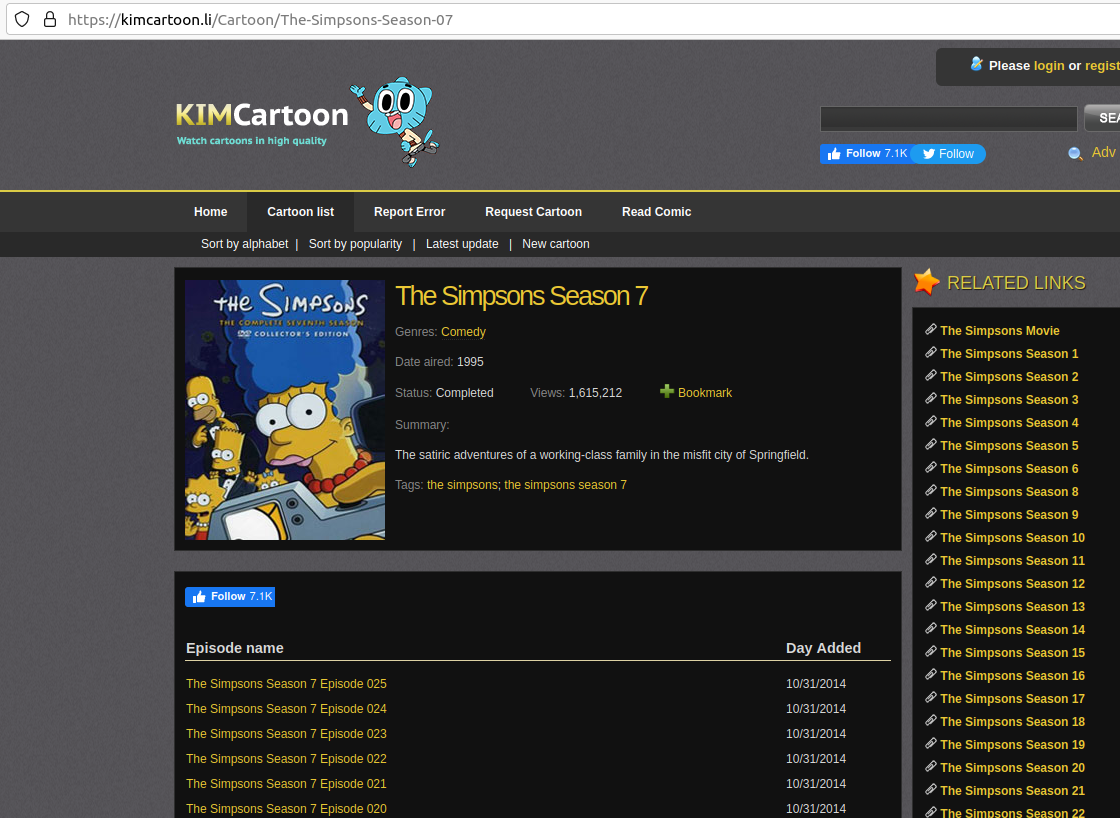This screenshot has width=1120, height=818.
Task: Open Season 7 Episode 021
Action: click(286, 784)
